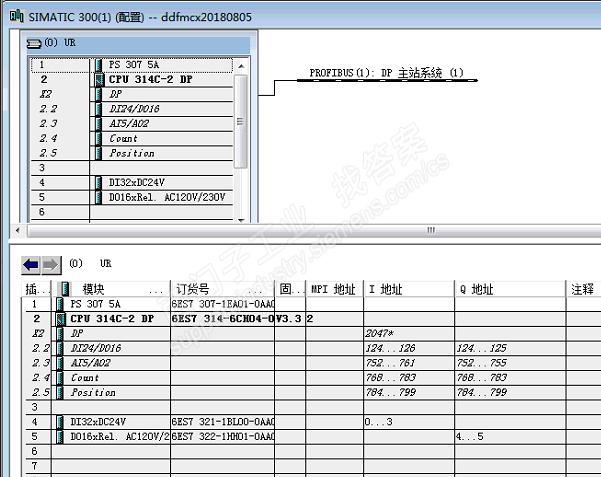This screenshot has height=477, width=601.
Task: Click the 模块 column header
Action: [113, 289]
